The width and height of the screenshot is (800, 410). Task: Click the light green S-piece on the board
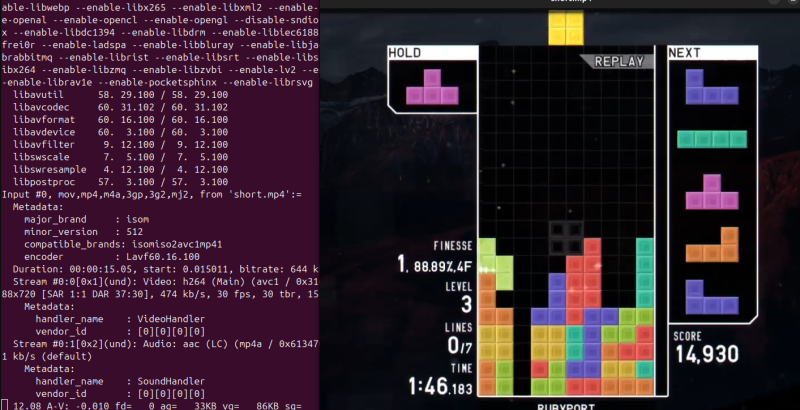pos(493,262)
